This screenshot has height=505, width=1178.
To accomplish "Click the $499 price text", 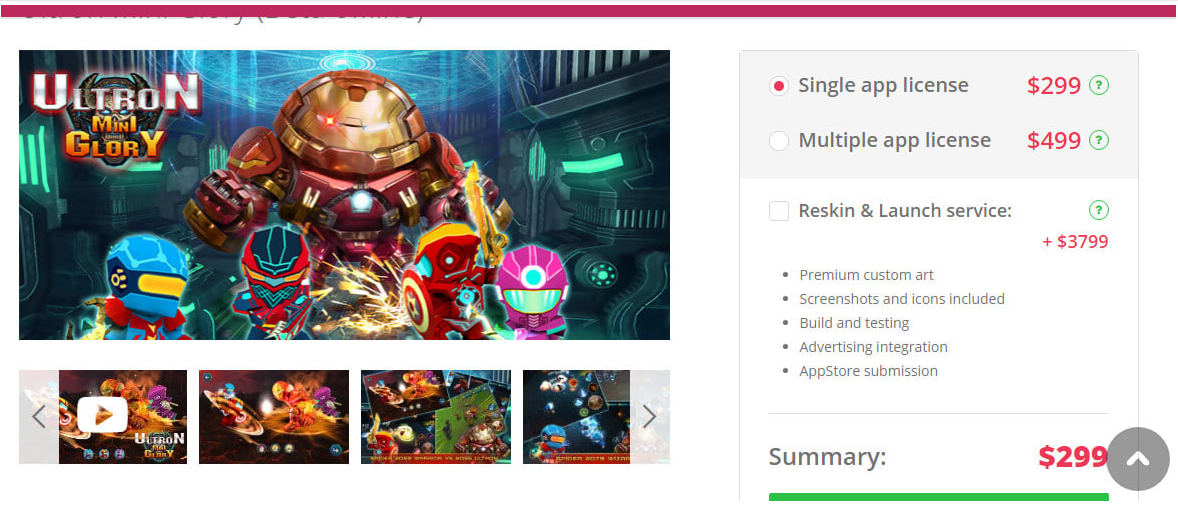I will (1054, 141).
